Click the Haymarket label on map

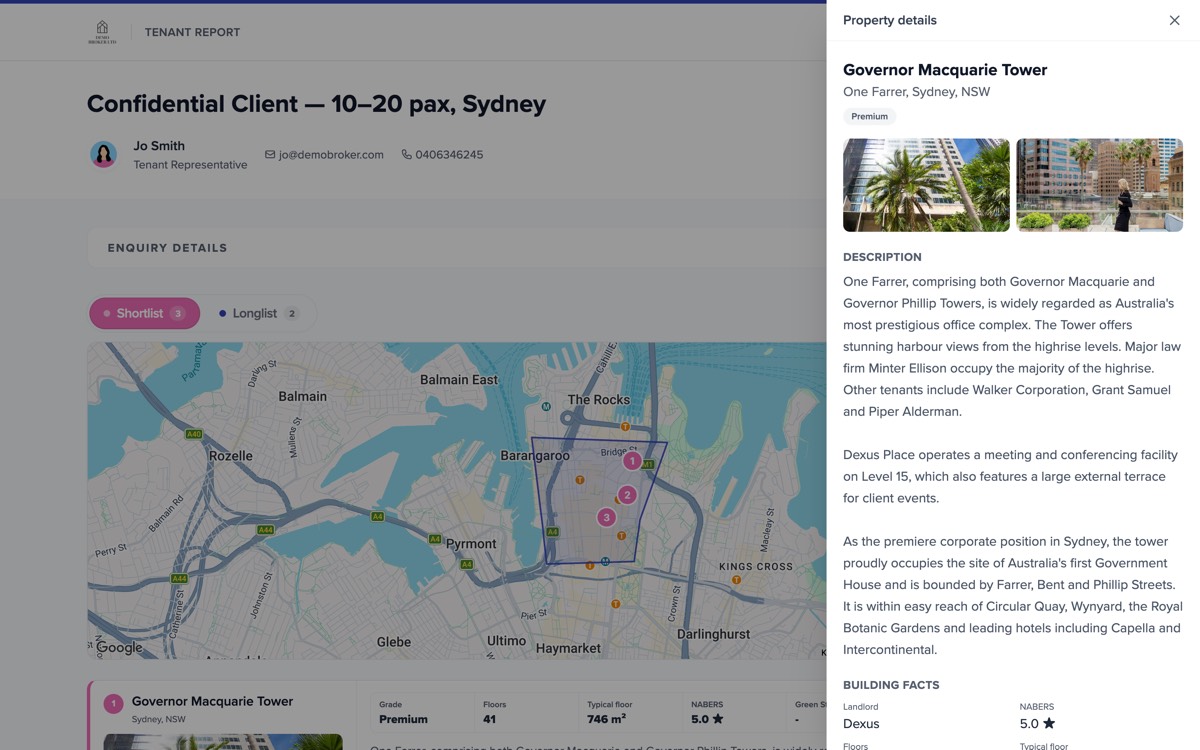pyautogui.click(x=568, y=648)
